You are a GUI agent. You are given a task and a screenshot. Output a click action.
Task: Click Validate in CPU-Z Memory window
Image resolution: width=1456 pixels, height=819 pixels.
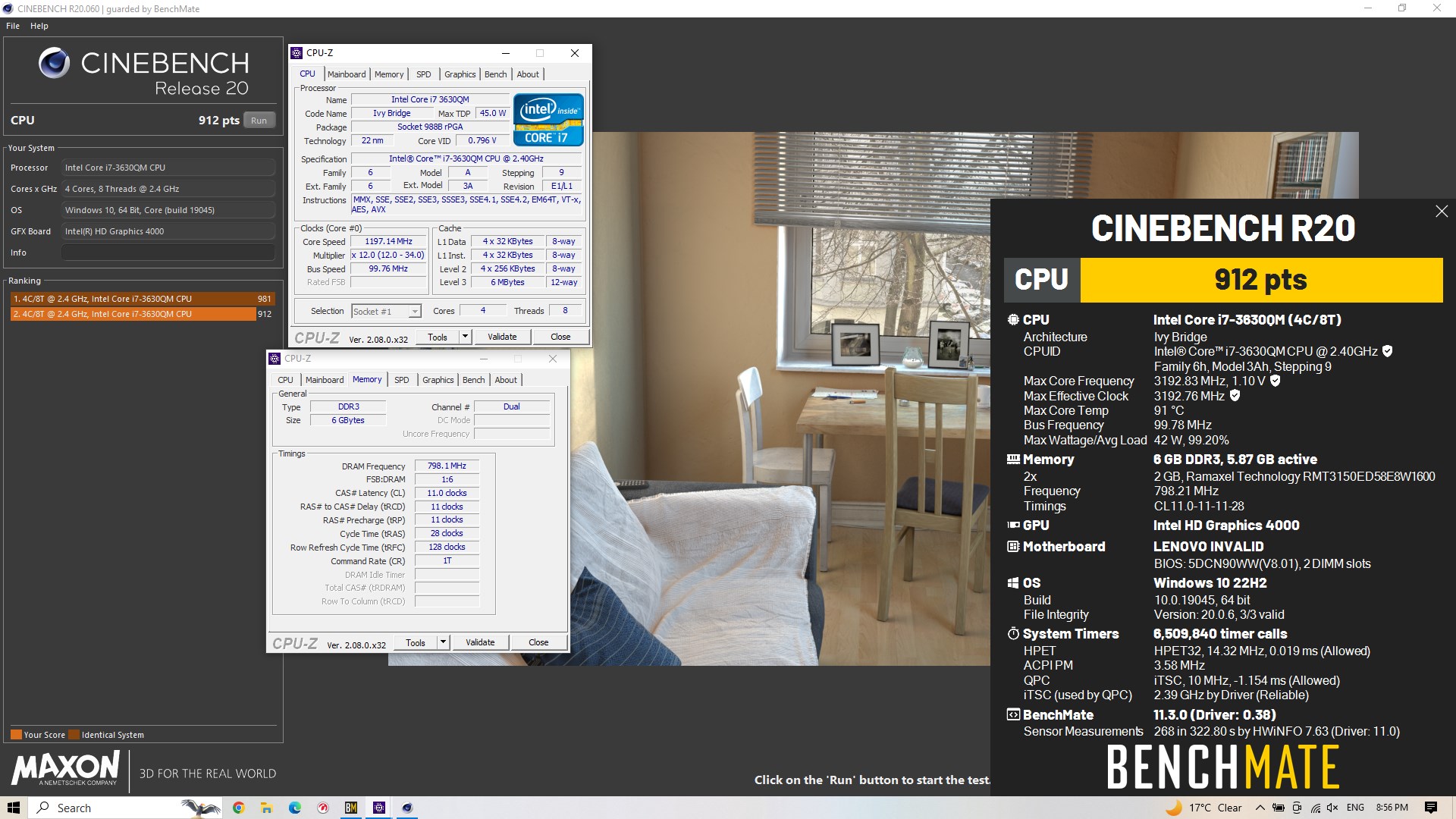coord(480,642)
